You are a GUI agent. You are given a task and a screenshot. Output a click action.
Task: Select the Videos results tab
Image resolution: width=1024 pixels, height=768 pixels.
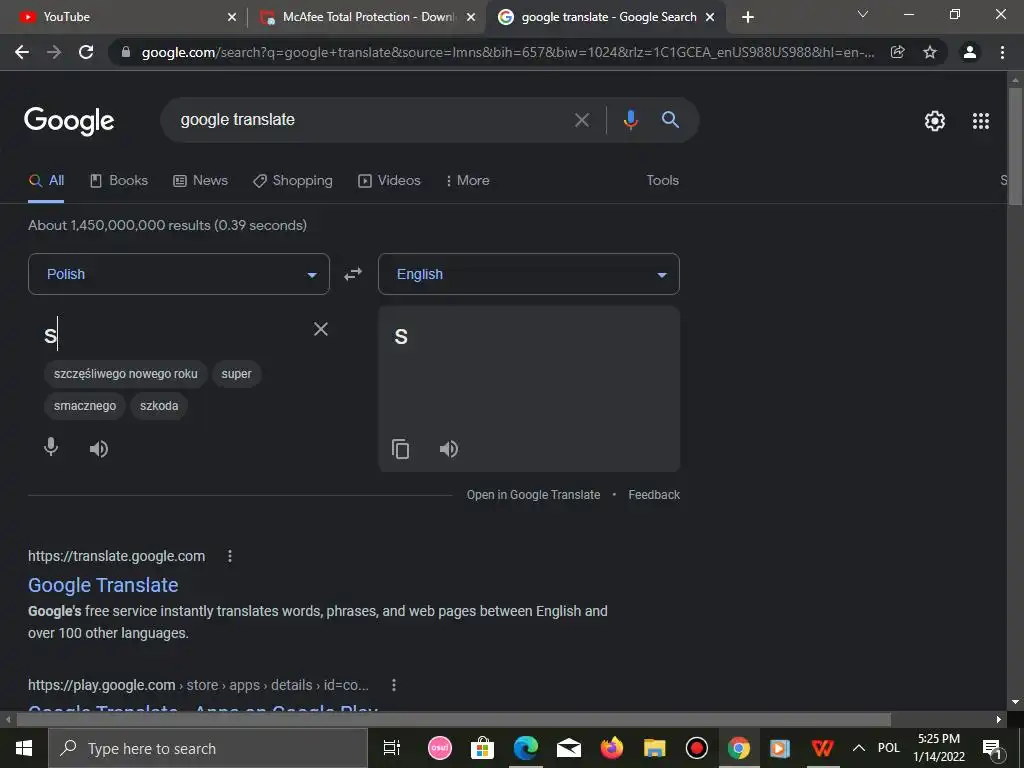(389, 181)
